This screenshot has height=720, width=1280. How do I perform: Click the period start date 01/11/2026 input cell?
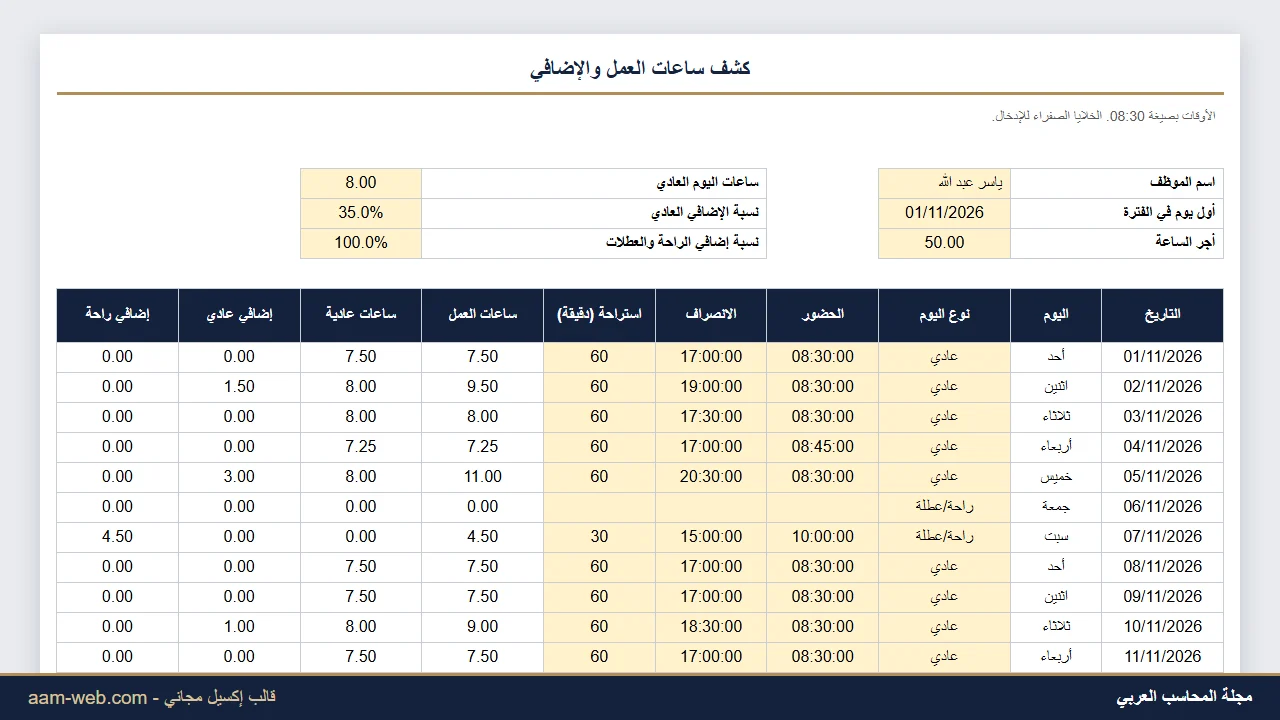(x=945, y=213)
